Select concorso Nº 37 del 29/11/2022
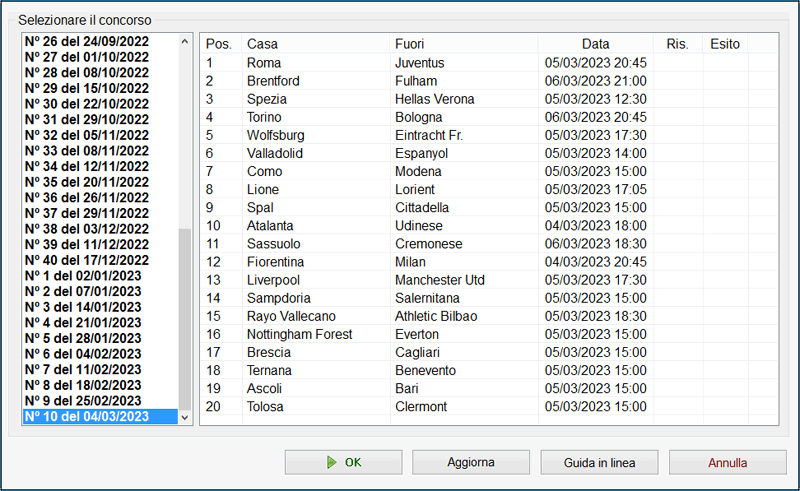Screen dimensions: 800x491 (101, 213)
